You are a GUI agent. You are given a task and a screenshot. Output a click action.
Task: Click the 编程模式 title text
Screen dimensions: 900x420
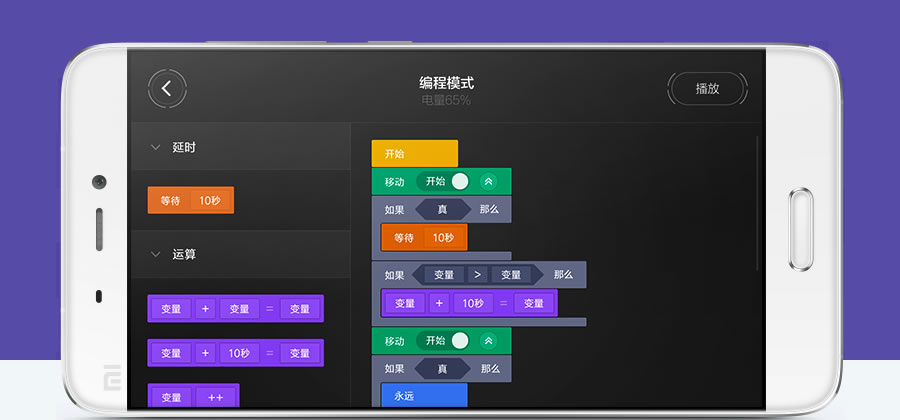(x=446, y=83)
